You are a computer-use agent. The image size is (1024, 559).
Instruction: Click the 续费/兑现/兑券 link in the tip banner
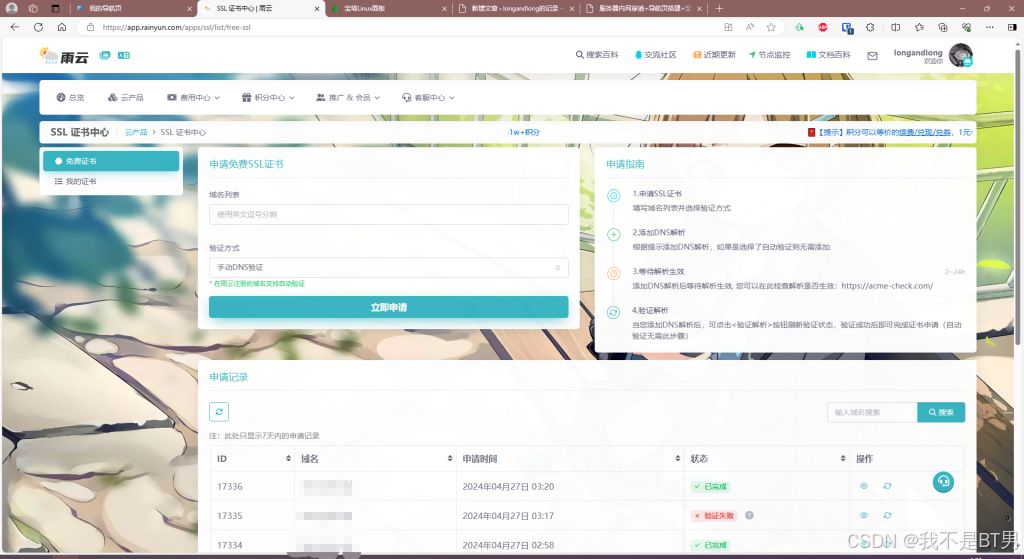[925, 132]
